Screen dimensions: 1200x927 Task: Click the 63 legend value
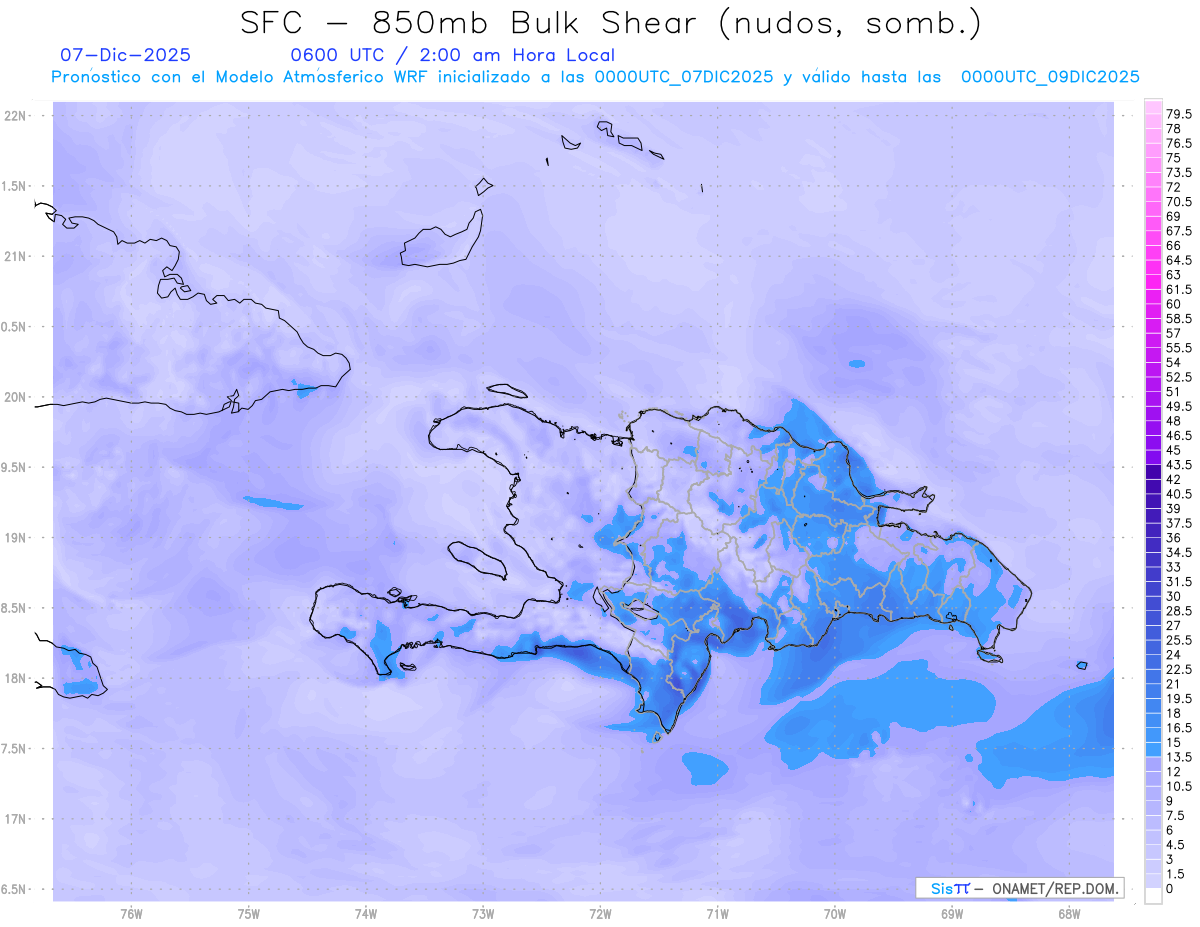click(1173, 274)
